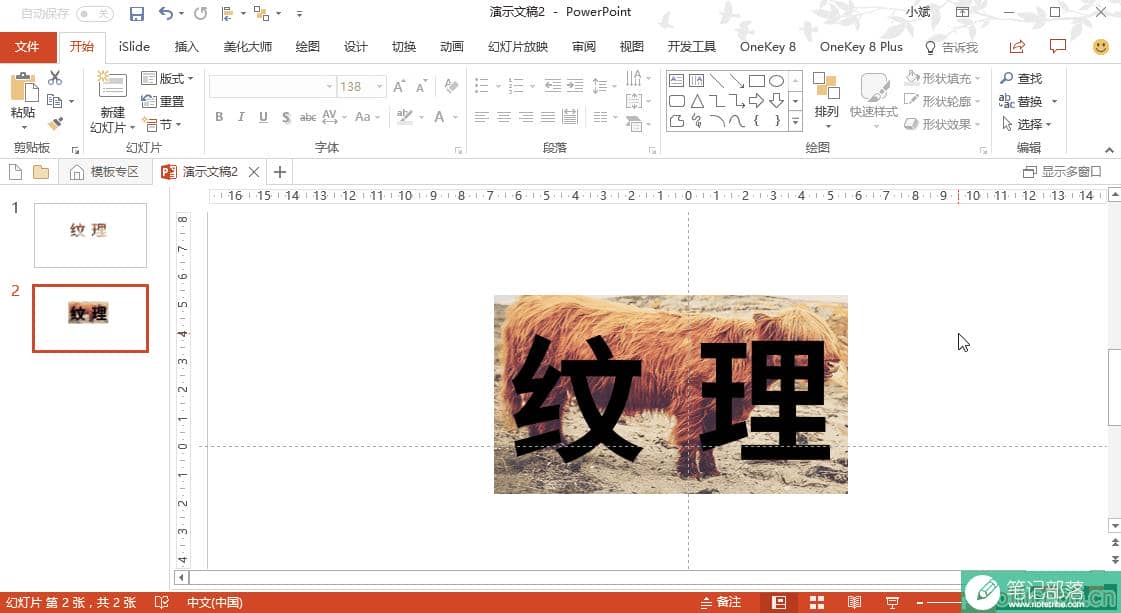Click the Text Shadow S icon
The image size is (1121, 613).
pos(286,117)
